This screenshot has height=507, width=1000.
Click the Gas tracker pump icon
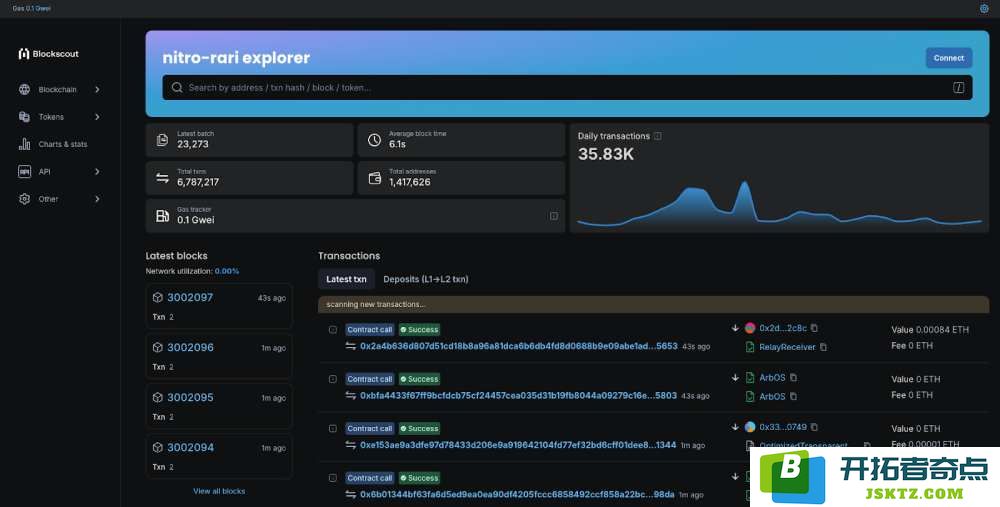163,216
